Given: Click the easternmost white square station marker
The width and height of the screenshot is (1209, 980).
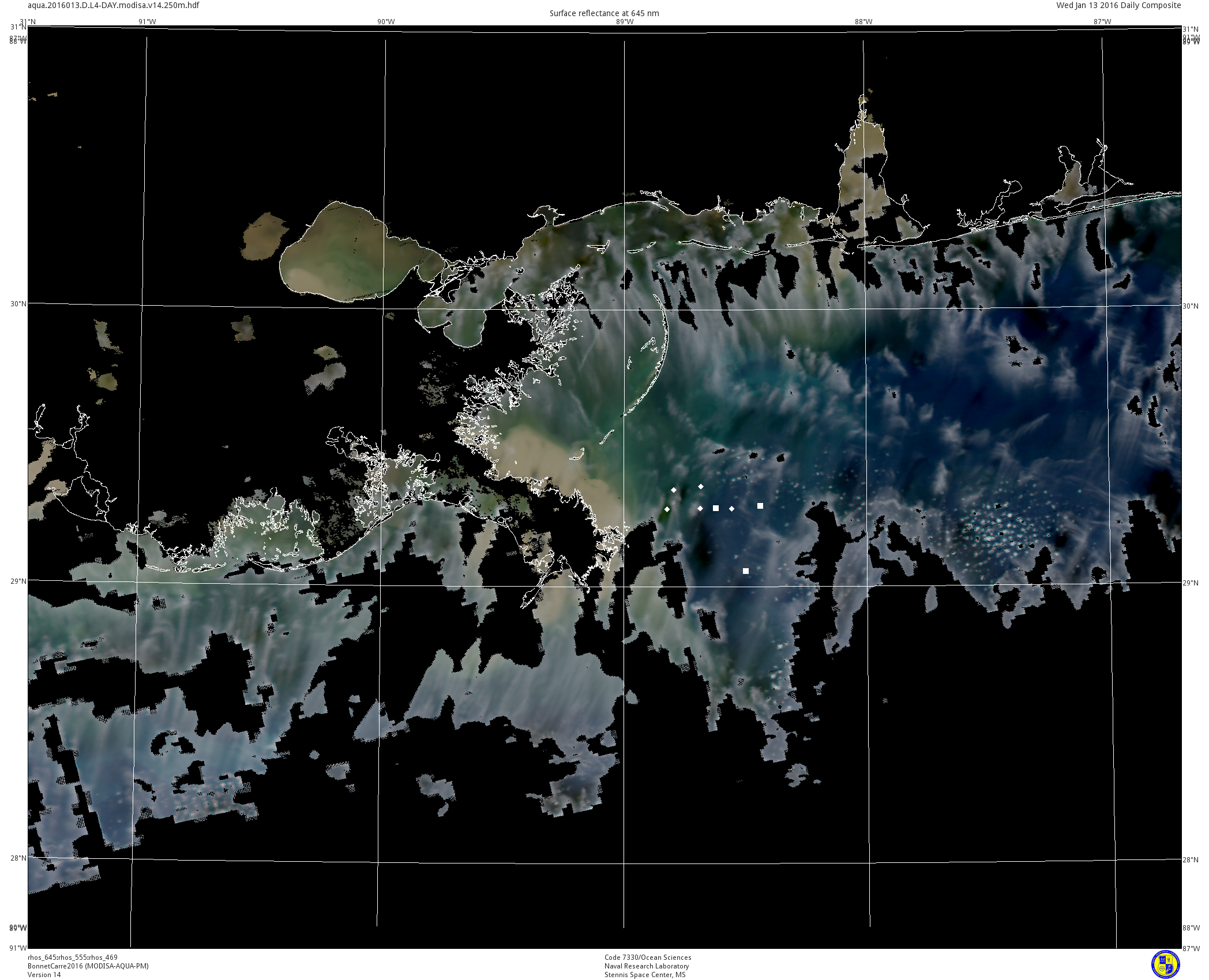Looking at the screenshot, I should [760, 506].
